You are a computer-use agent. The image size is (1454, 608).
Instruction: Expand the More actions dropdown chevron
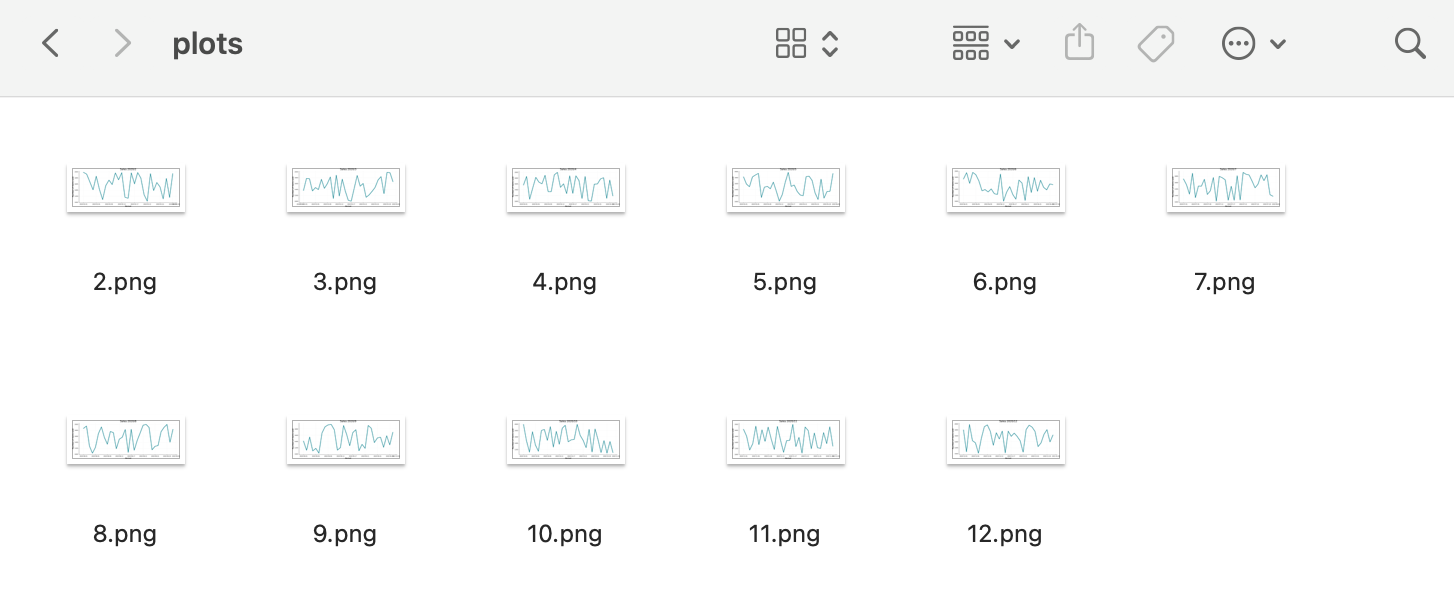point(1278,44)
